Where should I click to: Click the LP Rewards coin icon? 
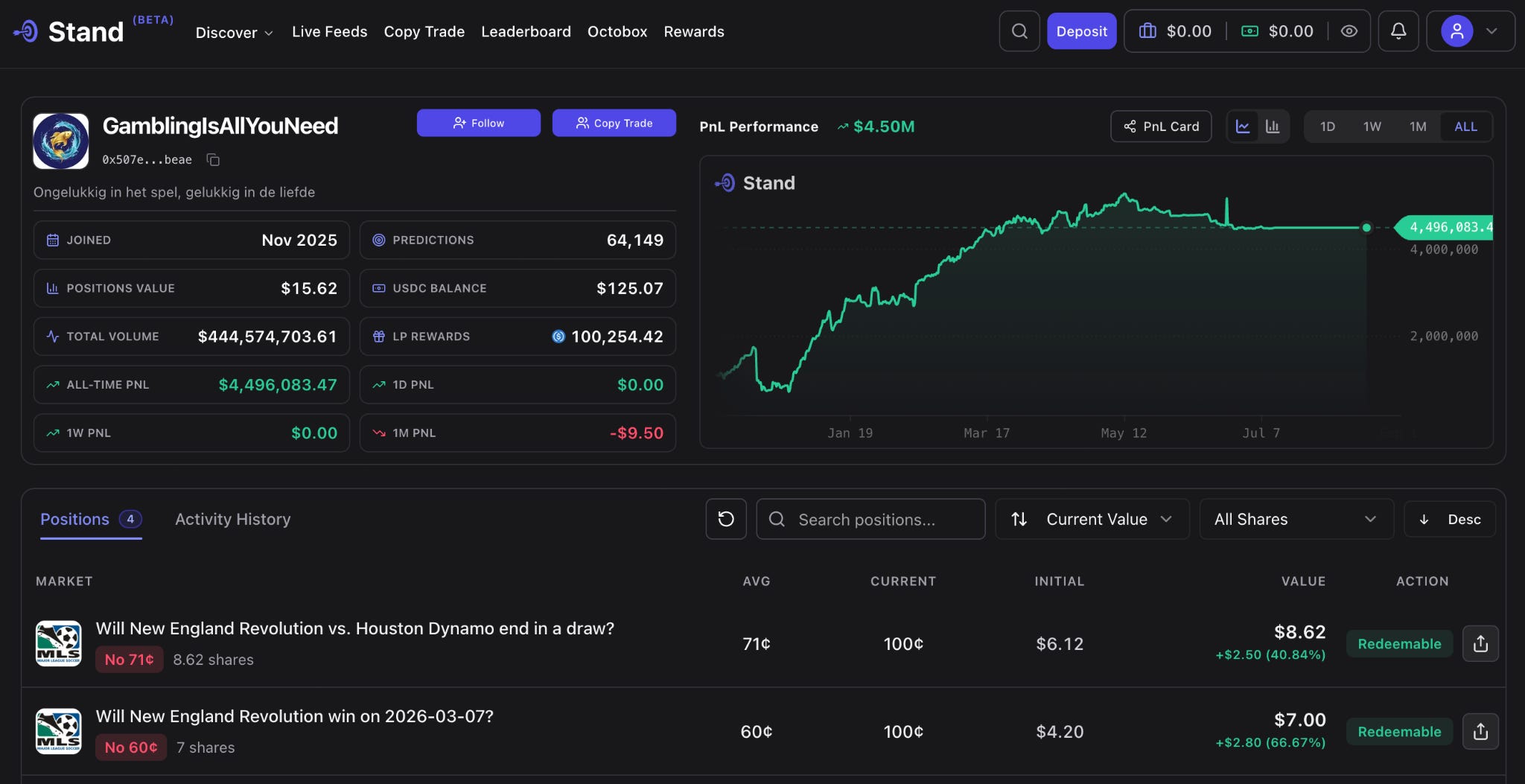(x=558, y=337)
